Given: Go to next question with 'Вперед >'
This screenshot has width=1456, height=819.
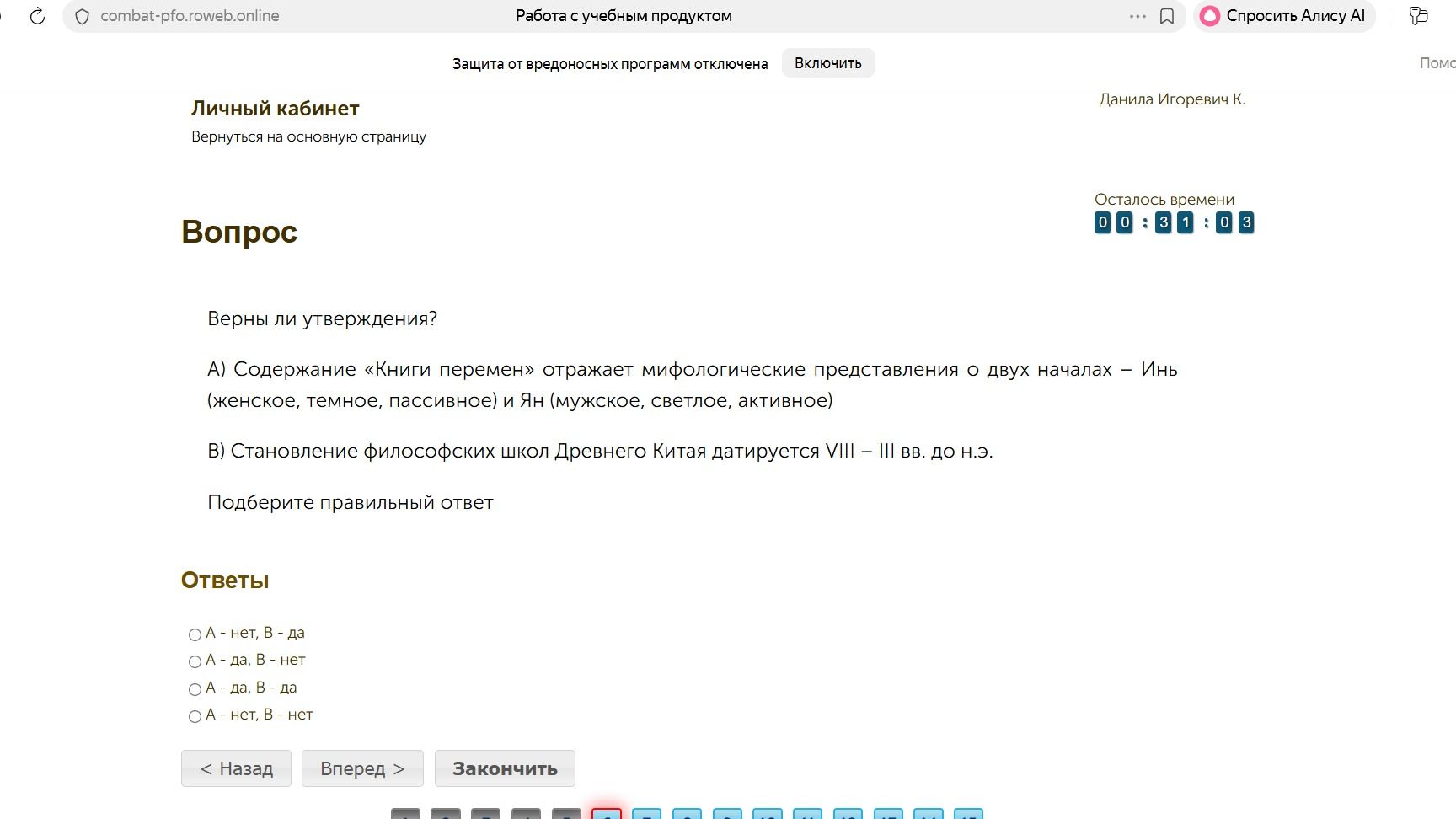Looking at the screenshot, I should [x=362, y=768].
